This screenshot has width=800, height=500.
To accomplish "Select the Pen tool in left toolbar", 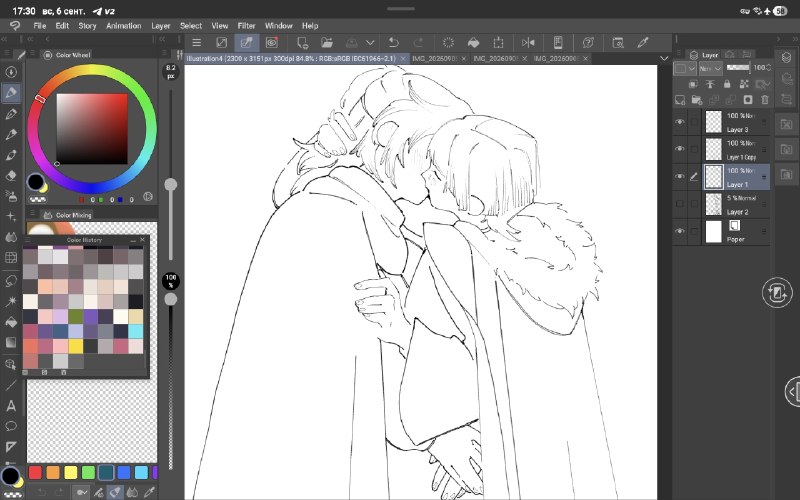I will 11,93.
